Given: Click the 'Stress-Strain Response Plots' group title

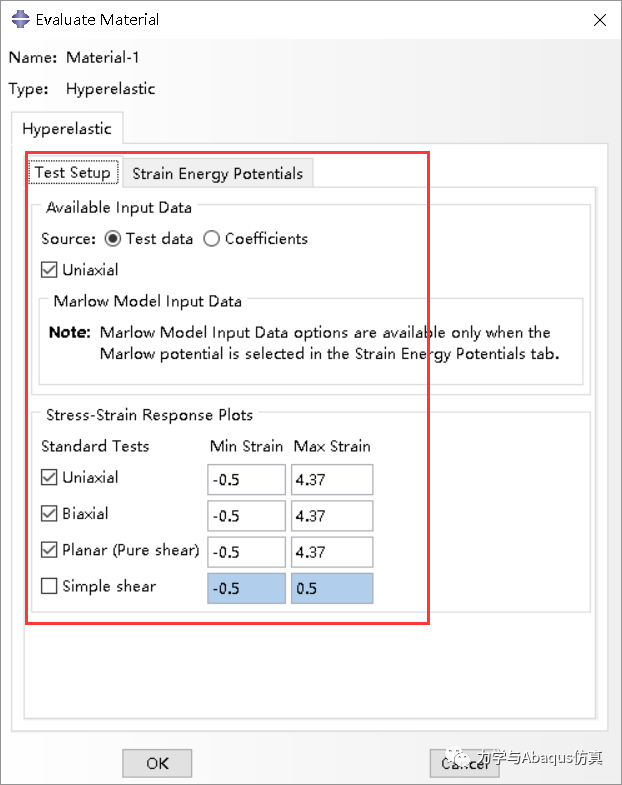Looking at the screenshot, I should click(149, 415).
